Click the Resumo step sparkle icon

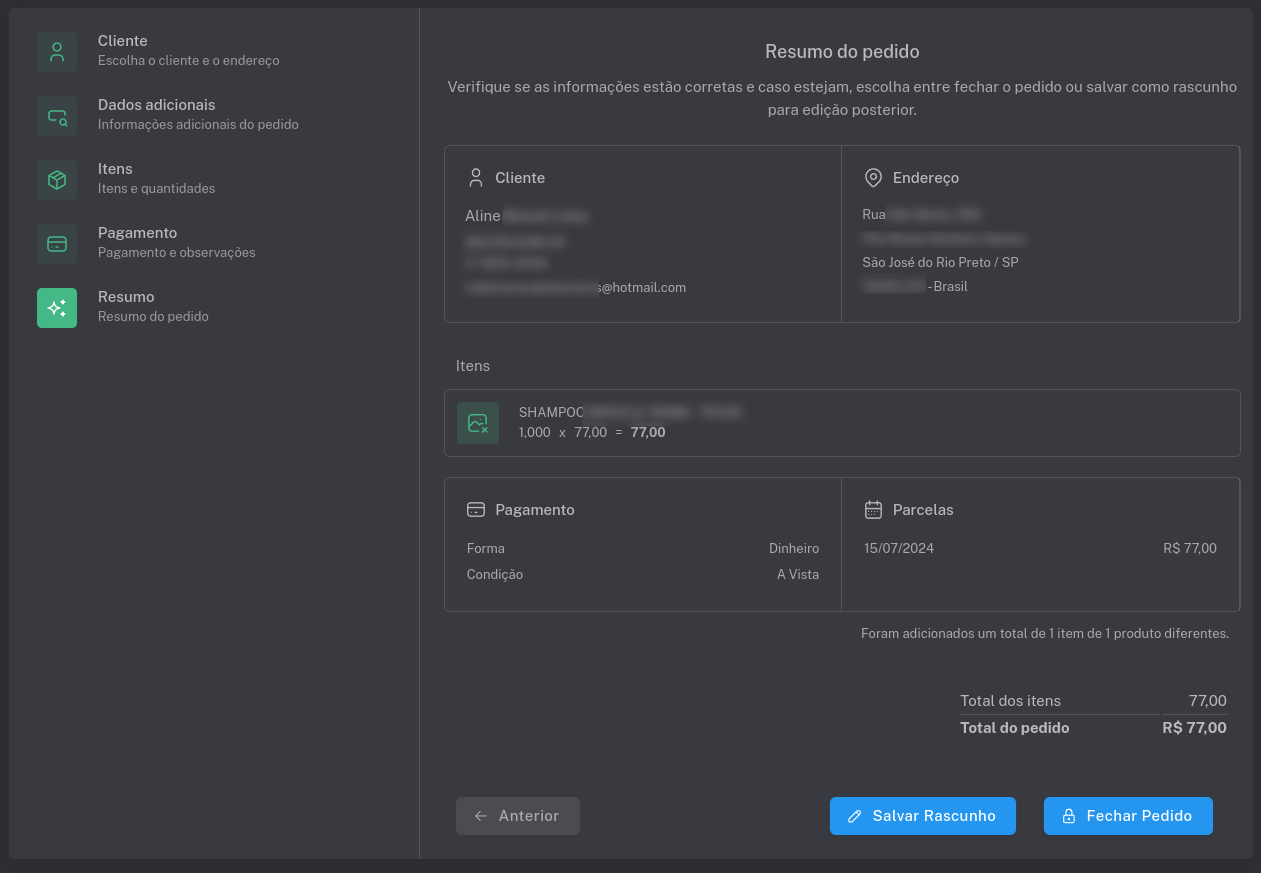pyautogui.click(x=57, y=308)
